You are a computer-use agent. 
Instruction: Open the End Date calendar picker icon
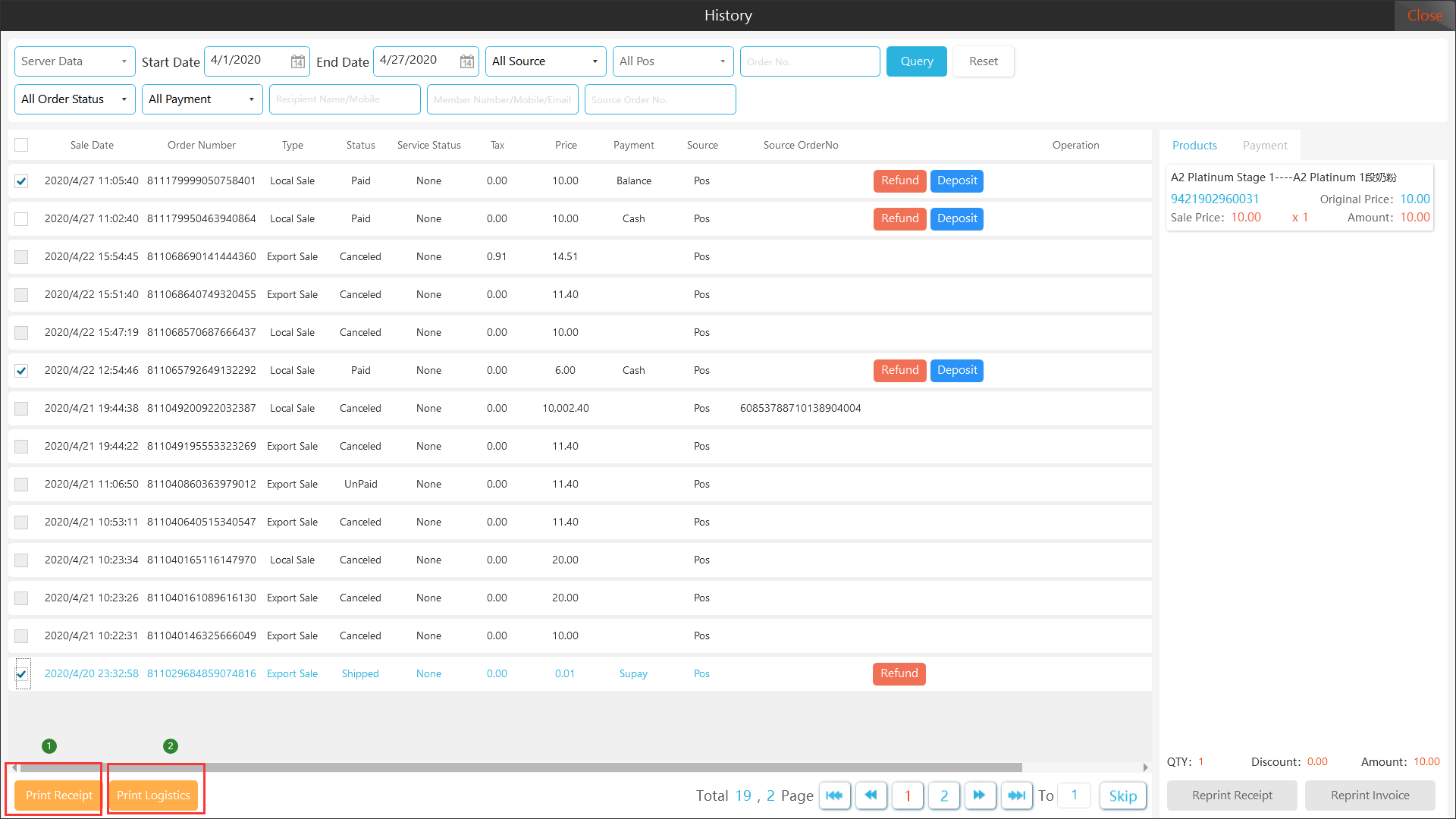pyautogui.click(x=467, y=61)
